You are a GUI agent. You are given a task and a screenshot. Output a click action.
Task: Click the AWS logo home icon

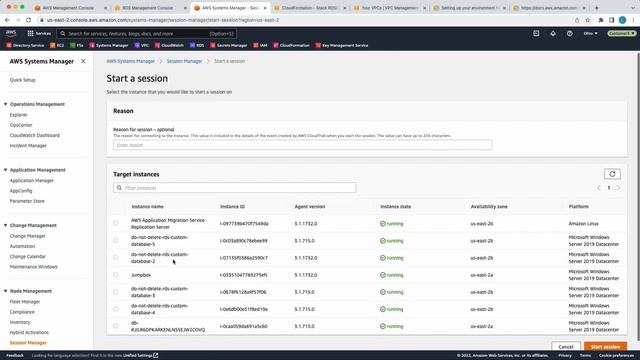pyautogui.click(x=11, y=33)
